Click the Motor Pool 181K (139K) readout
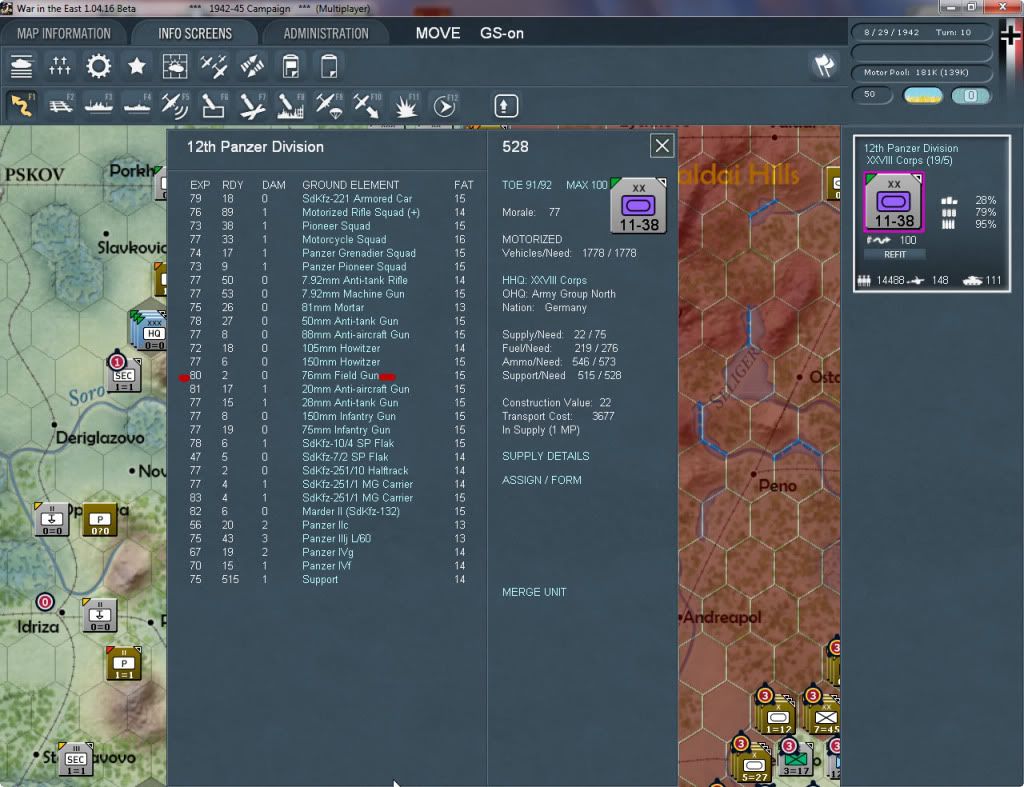Screen dimensions: 1024x787 click(921, 72)
